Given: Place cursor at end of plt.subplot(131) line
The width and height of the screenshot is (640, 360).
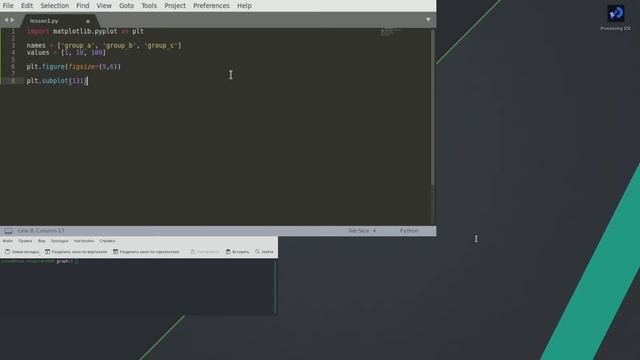Looking at the screenshot, I should pos(87,81).
